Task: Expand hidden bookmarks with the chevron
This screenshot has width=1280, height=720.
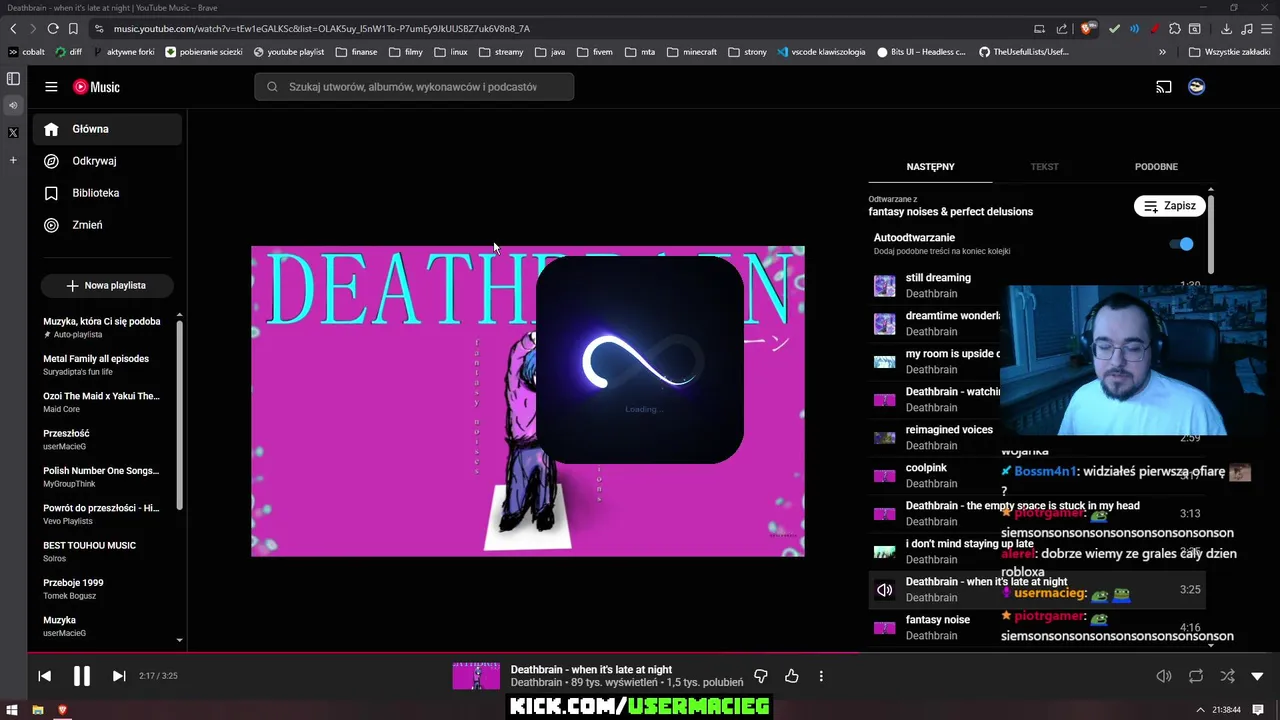Action: click(1162, 52)
